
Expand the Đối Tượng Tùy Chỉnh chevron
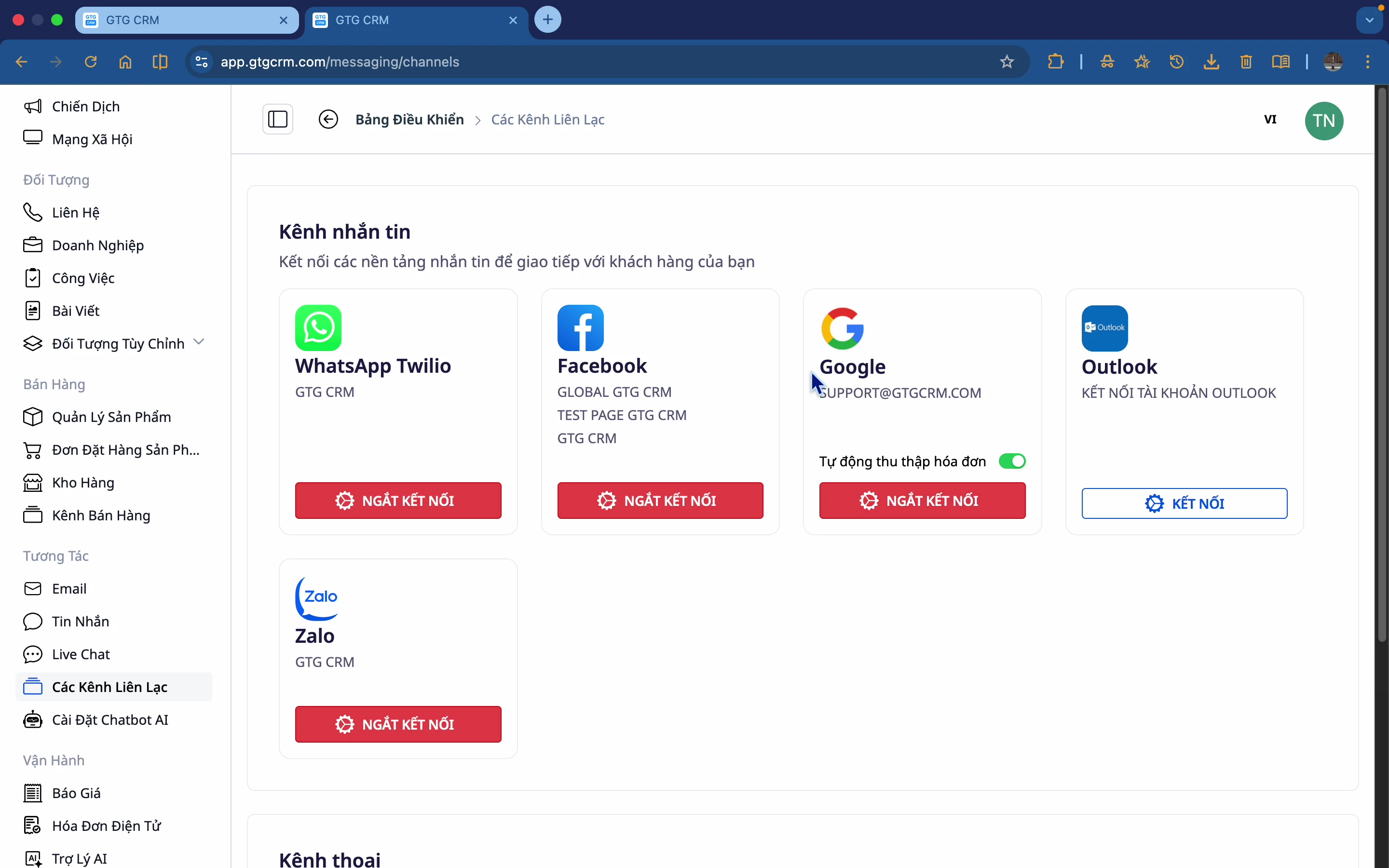199,340
